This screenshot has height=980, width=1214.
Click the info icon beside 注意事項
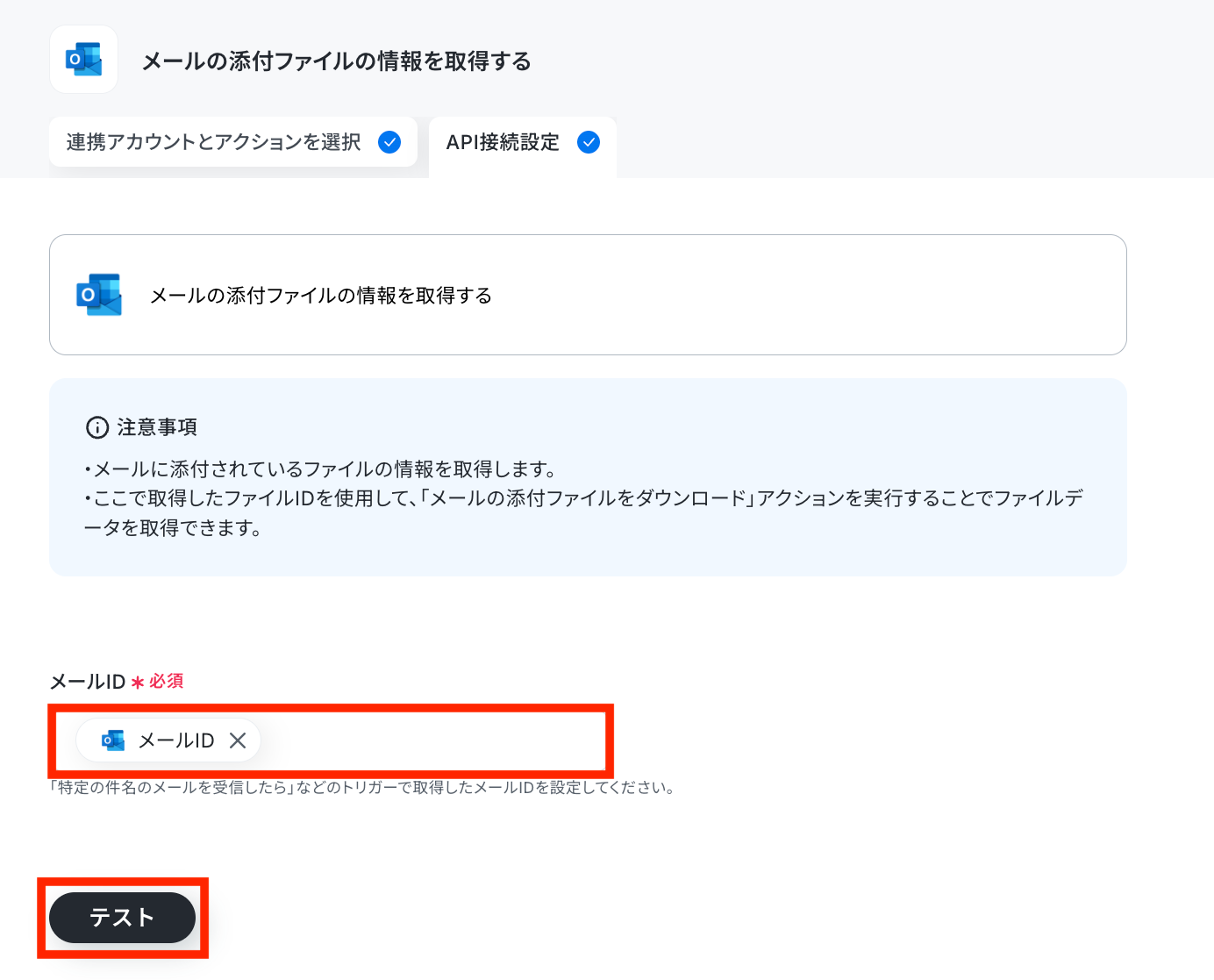point(97,427)
